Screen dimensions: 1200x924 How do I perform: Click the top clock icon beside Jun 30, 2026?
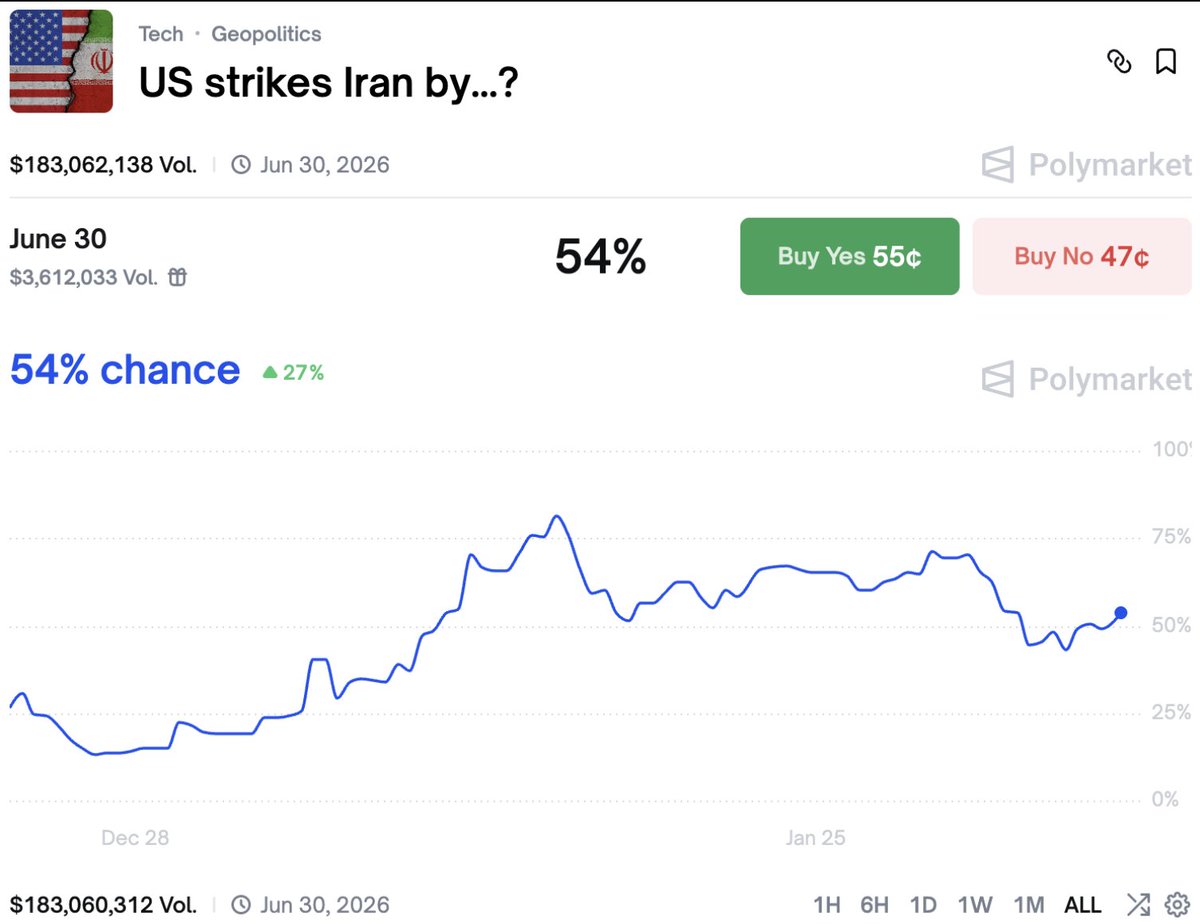coord(241,165)
